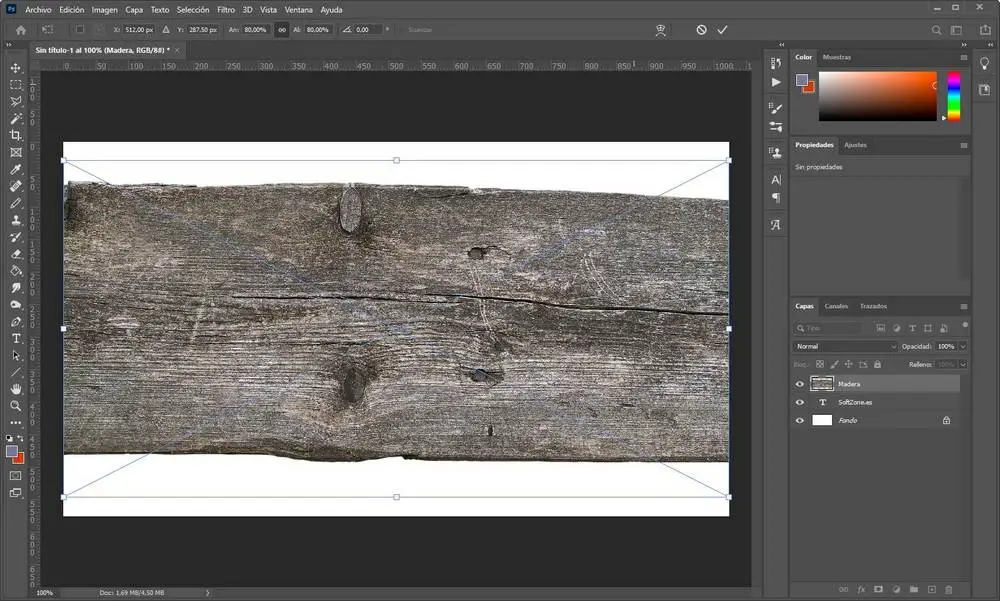Select the Hand tool
This screenshot has height=601, width=1000.
pyautogui.click(x=16, y=388)
